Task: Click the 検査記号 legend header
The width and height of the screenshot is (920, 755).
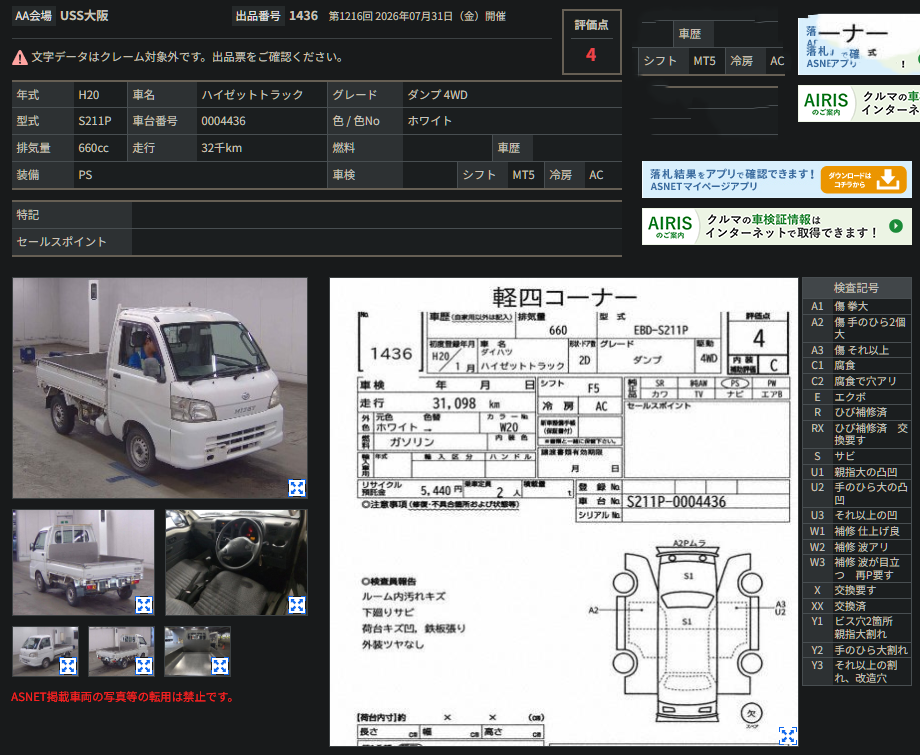Action: [856, 287]
